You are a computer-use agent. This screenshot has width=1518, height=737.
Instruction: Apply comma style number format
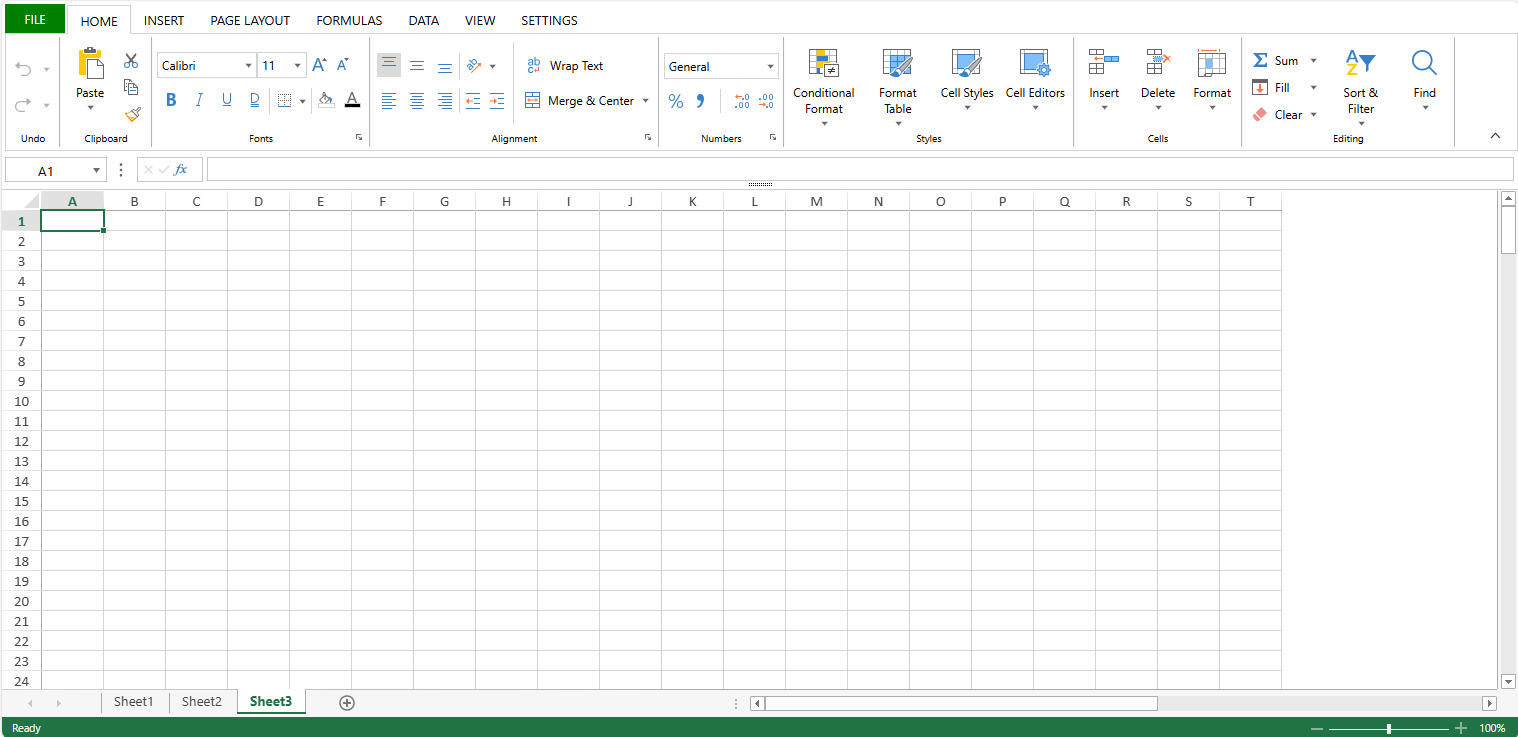700,101
